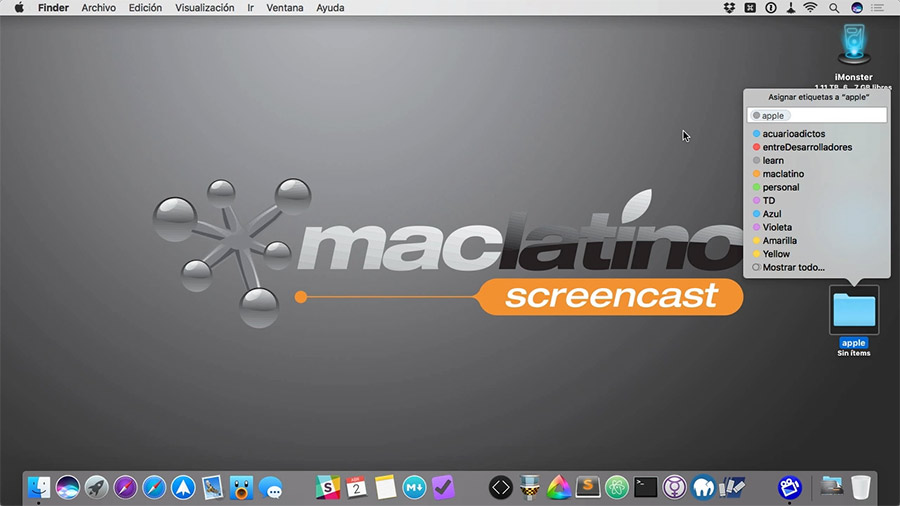The height and width of the screenshot is (506, 900).
Task: Open the dark blue tools icon in the Dock
Action: pyautogui.click(x=732, y=488)
